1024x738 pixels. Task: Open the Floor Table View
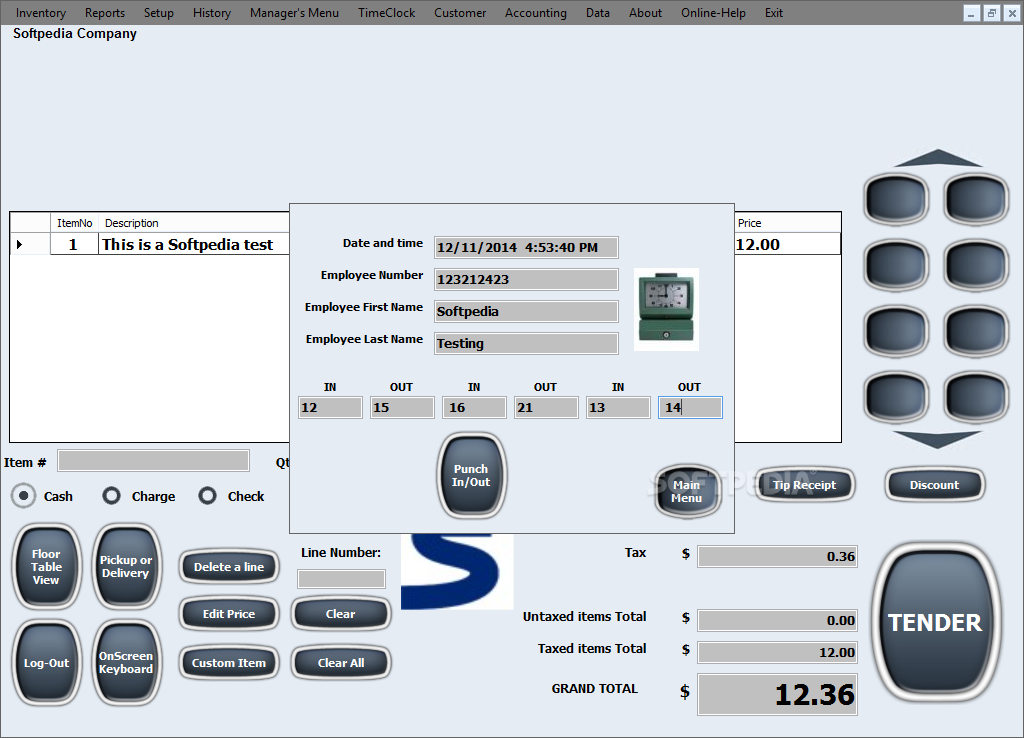click(x=46, y=566)
